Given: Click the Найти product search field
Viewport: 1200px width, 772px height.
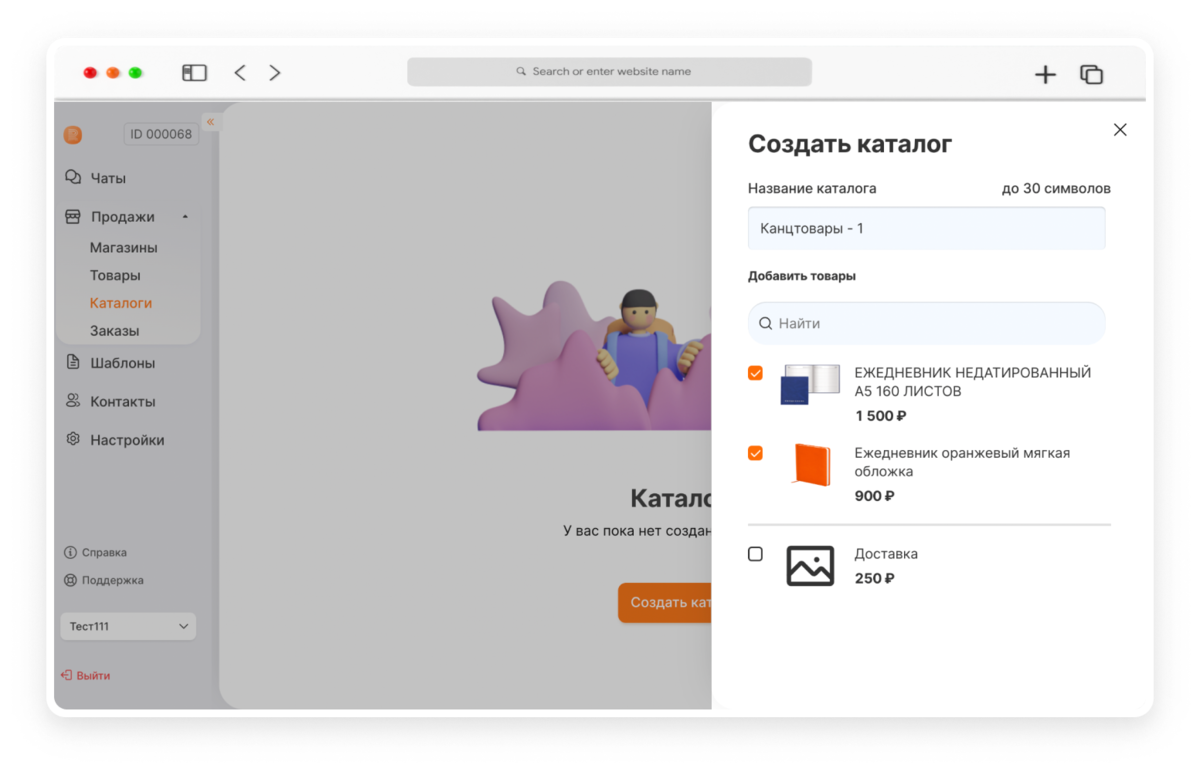Looking at the screenshot, I should (x=927, y=323).
